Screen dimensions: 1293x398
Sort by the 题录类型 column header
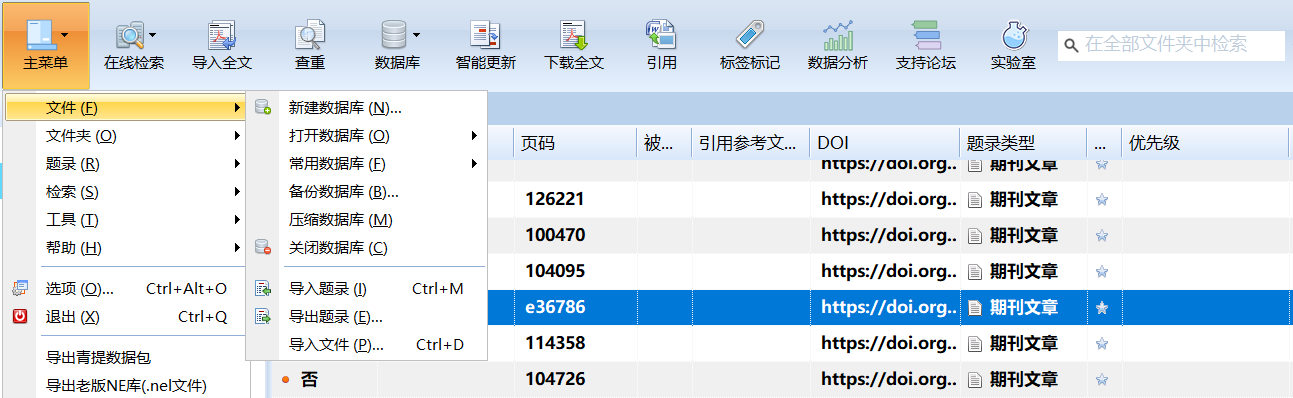pyautogui.click(x=1023, y=143)
